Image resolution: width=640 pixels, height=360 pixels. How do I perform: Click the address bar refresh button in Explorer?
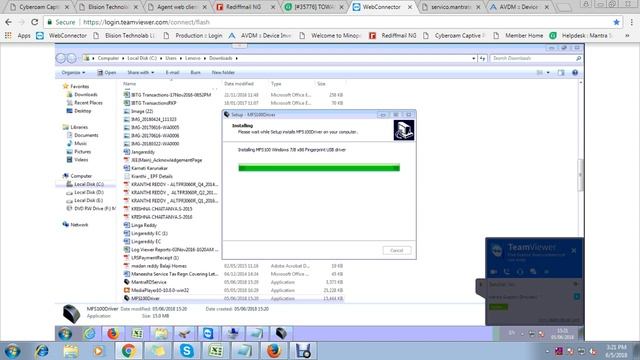click(482, 58)
